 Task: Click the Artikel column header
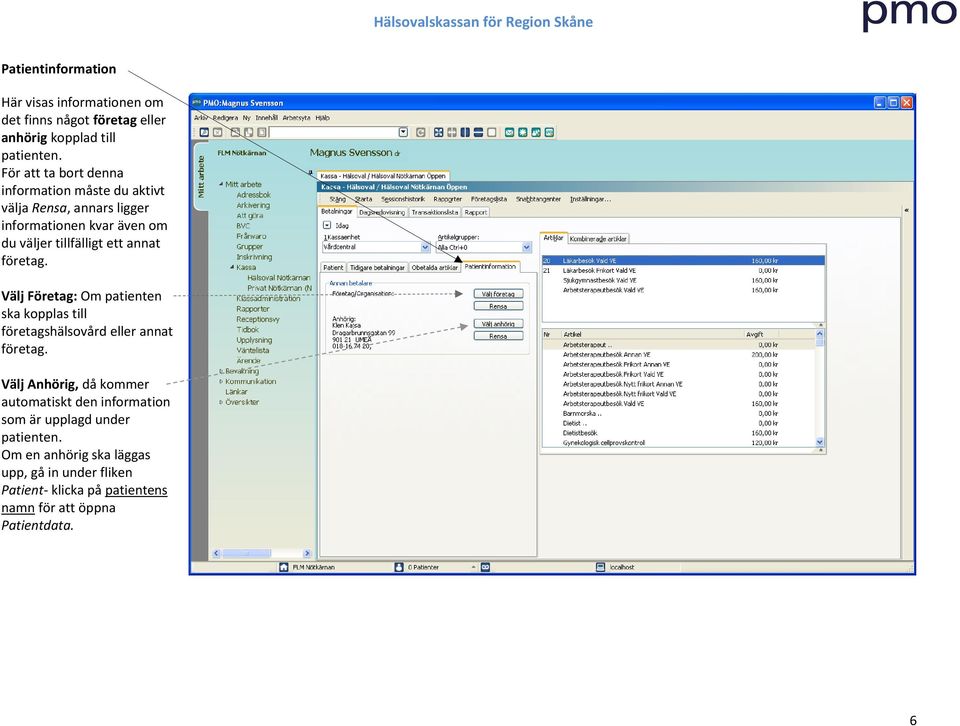(651, 334)
